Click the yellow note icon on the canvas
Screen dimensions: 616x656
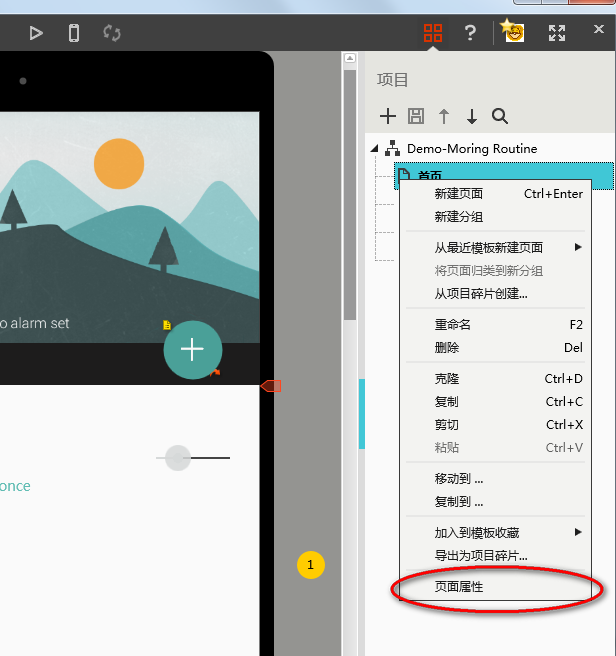point(167,325)
